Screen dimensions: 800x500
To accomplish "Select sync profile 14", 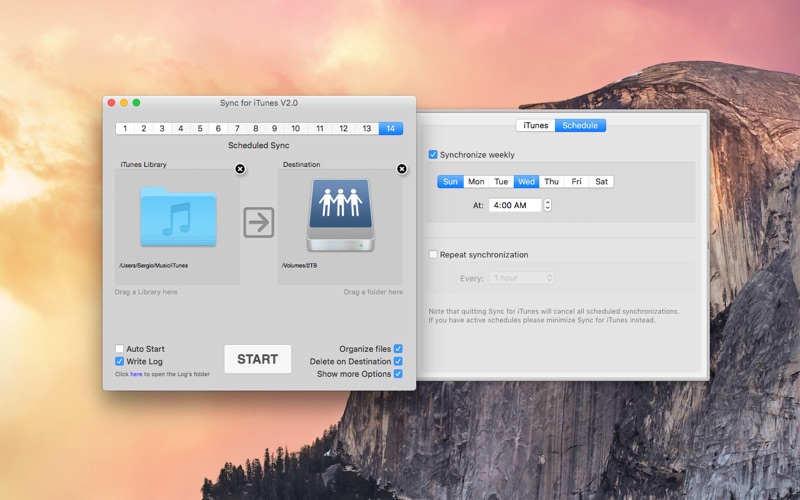I will pyautogui.click(x=391, y=129).
